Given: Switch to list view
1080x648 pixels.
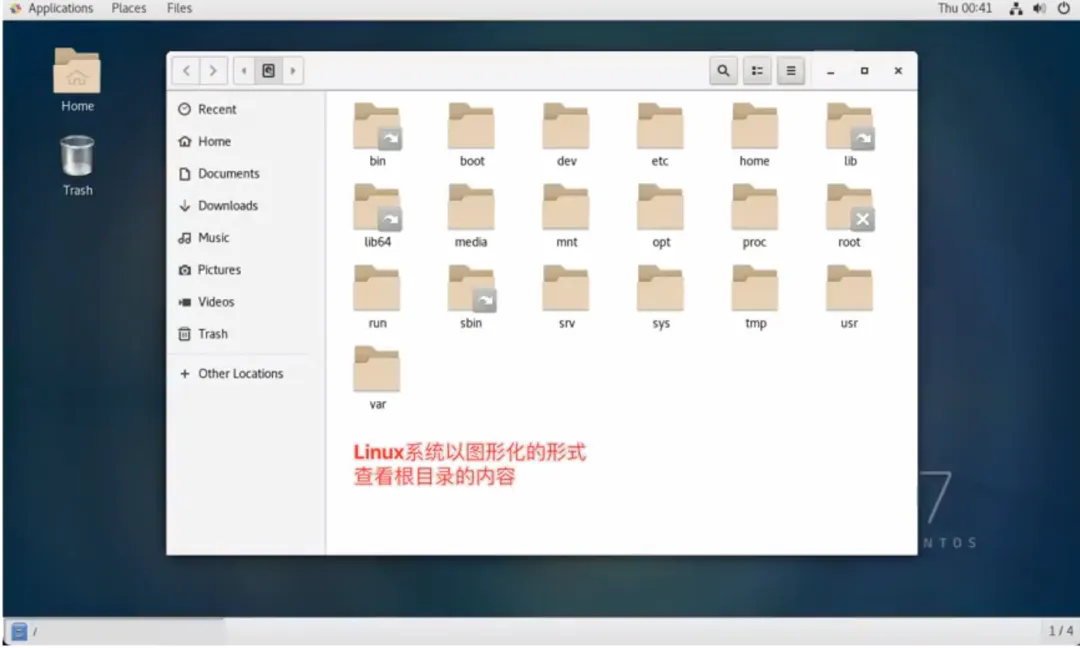Looking at the screenshot, I should click(x=757, y=70).
